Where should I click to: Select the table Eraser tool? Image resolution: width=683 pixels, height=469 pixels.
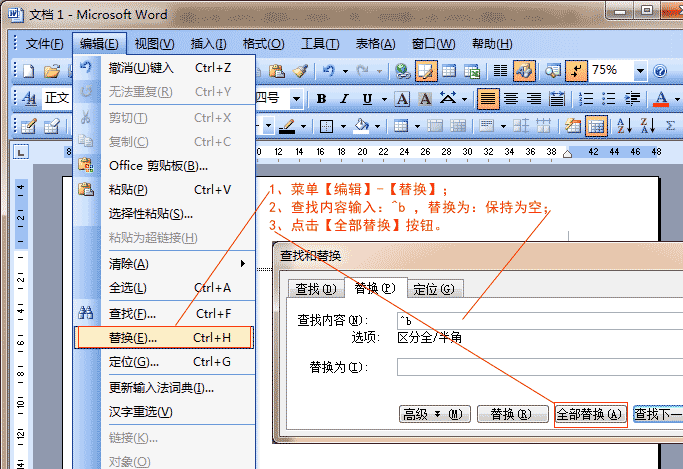click(52, 126)
